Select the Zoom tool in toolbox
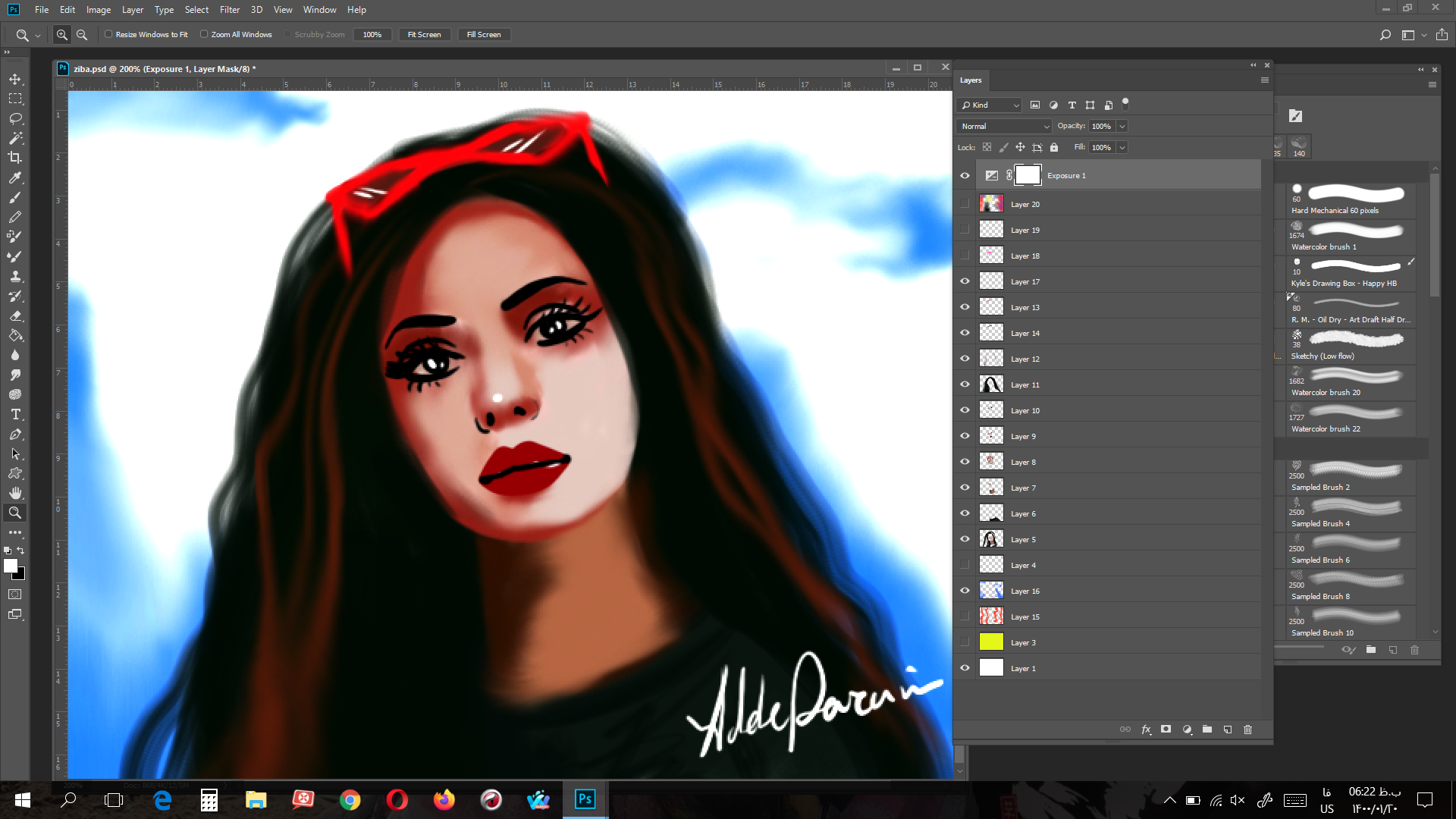1456x819 pixels. [15, 513]
